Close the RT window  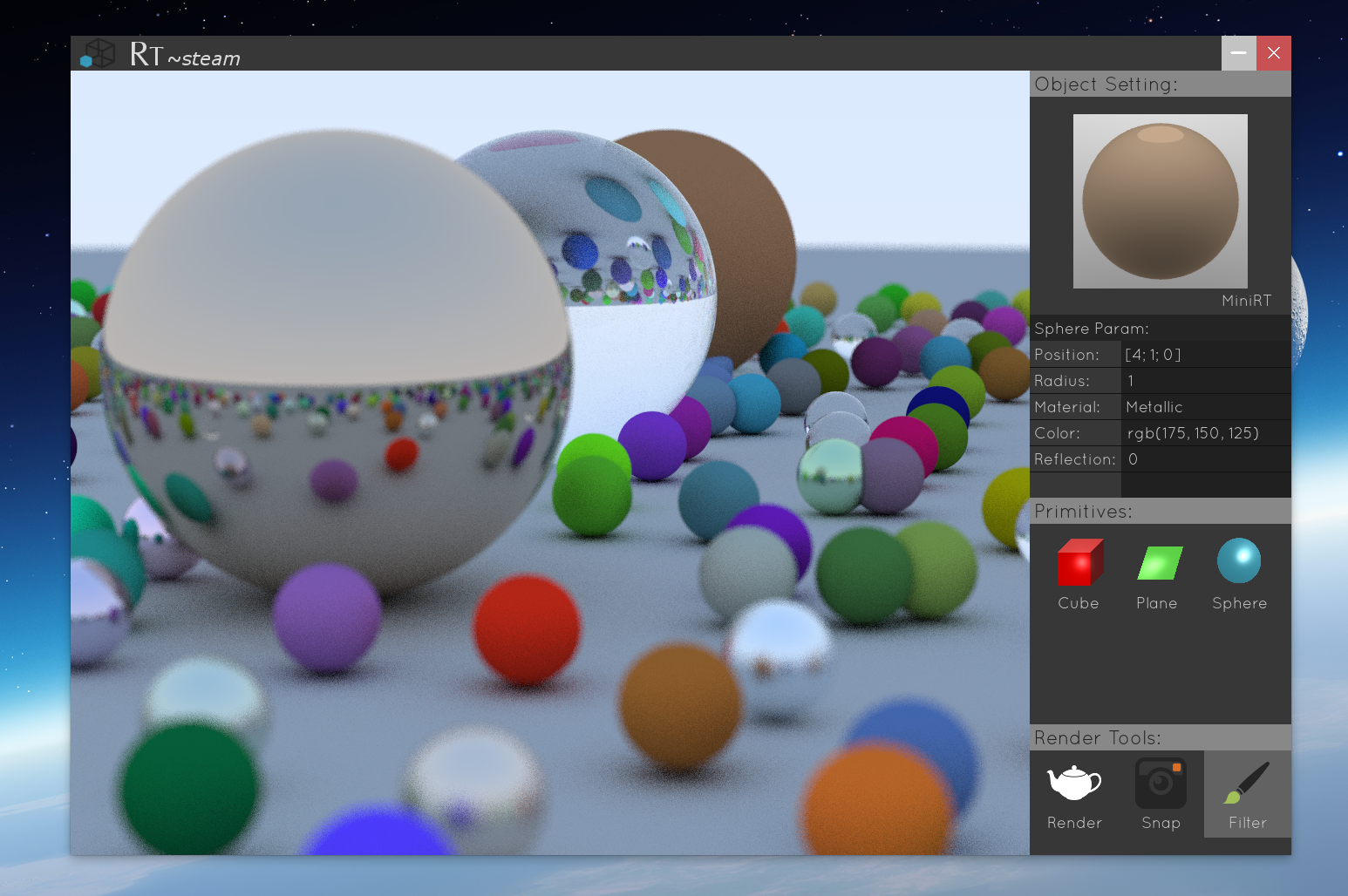pos(1274,53)
